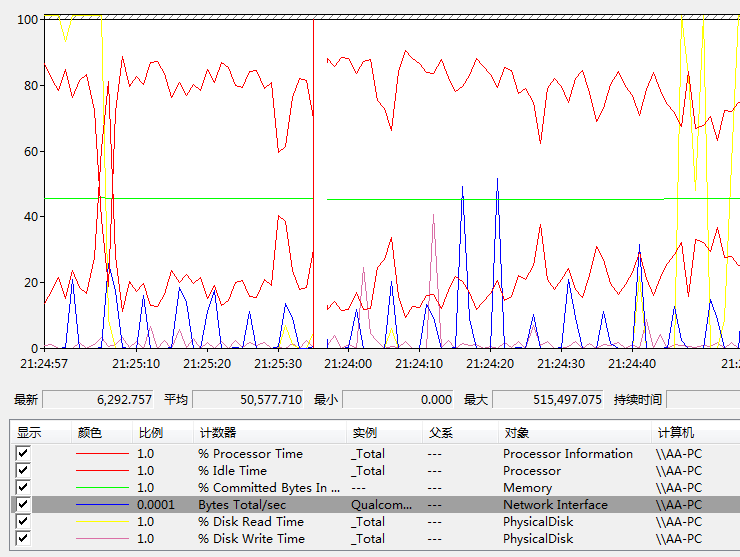Click the 最小 value field 0.000
740x557 pixels.
[x=398, y=400]
